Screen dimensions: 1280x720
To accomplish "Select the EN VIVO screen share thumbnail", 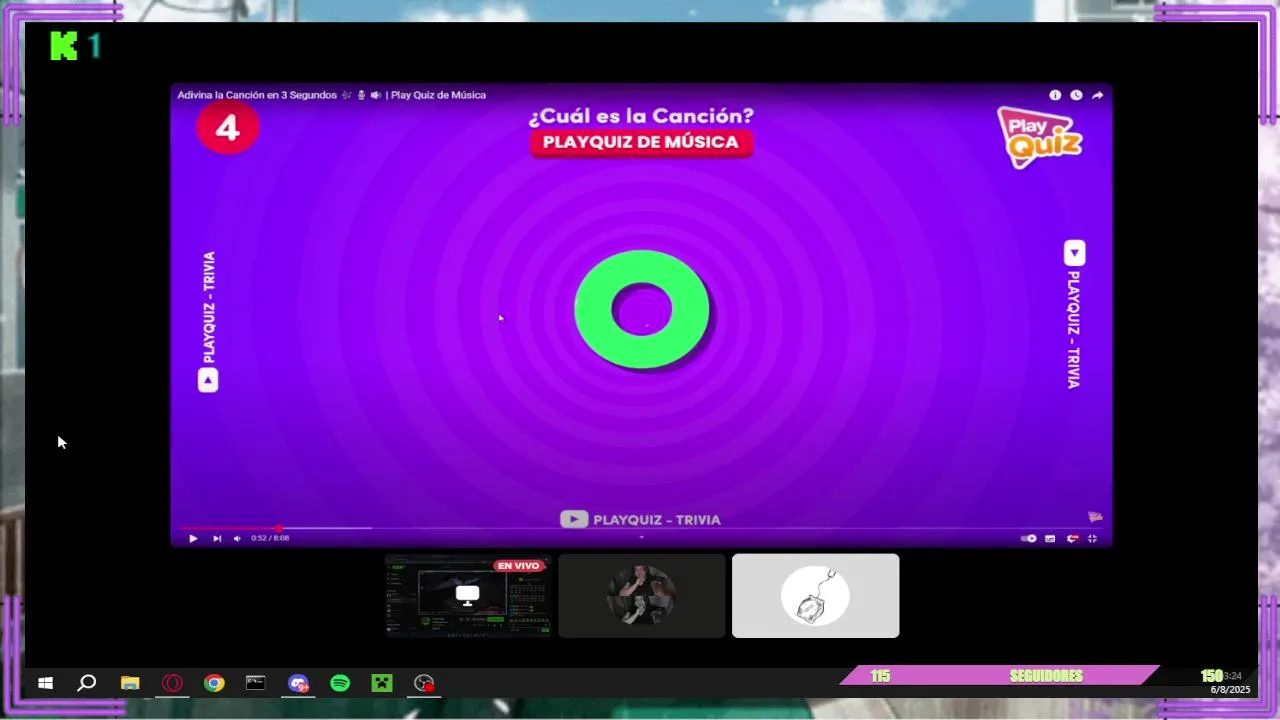I will click(468, 595).
